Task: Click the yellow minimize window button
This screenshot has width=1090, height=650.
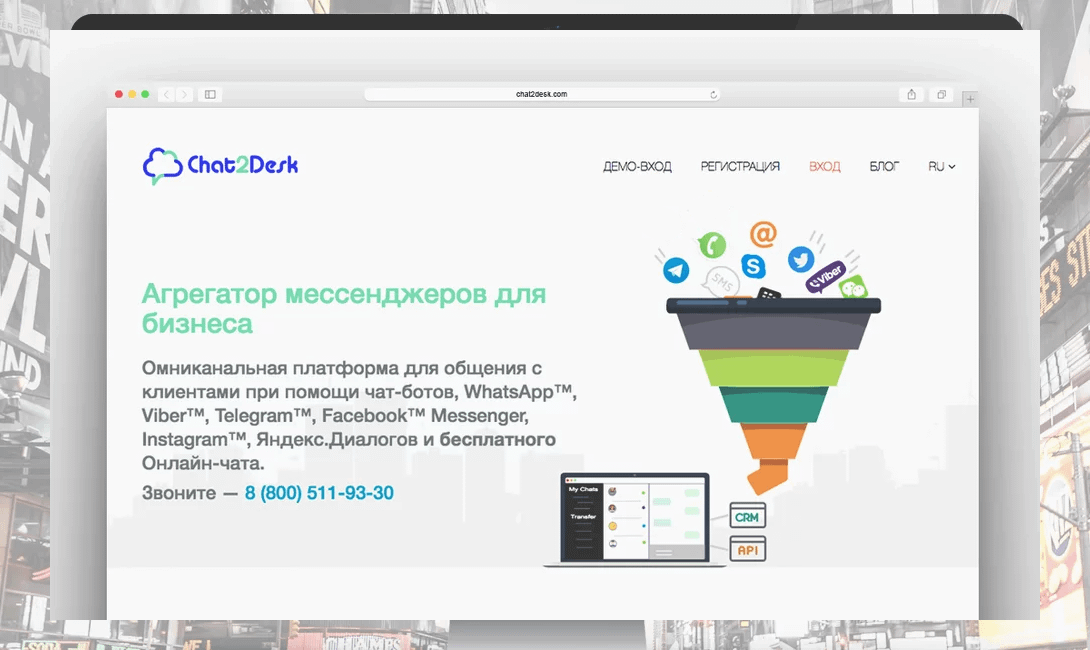Action: (132, 95)
